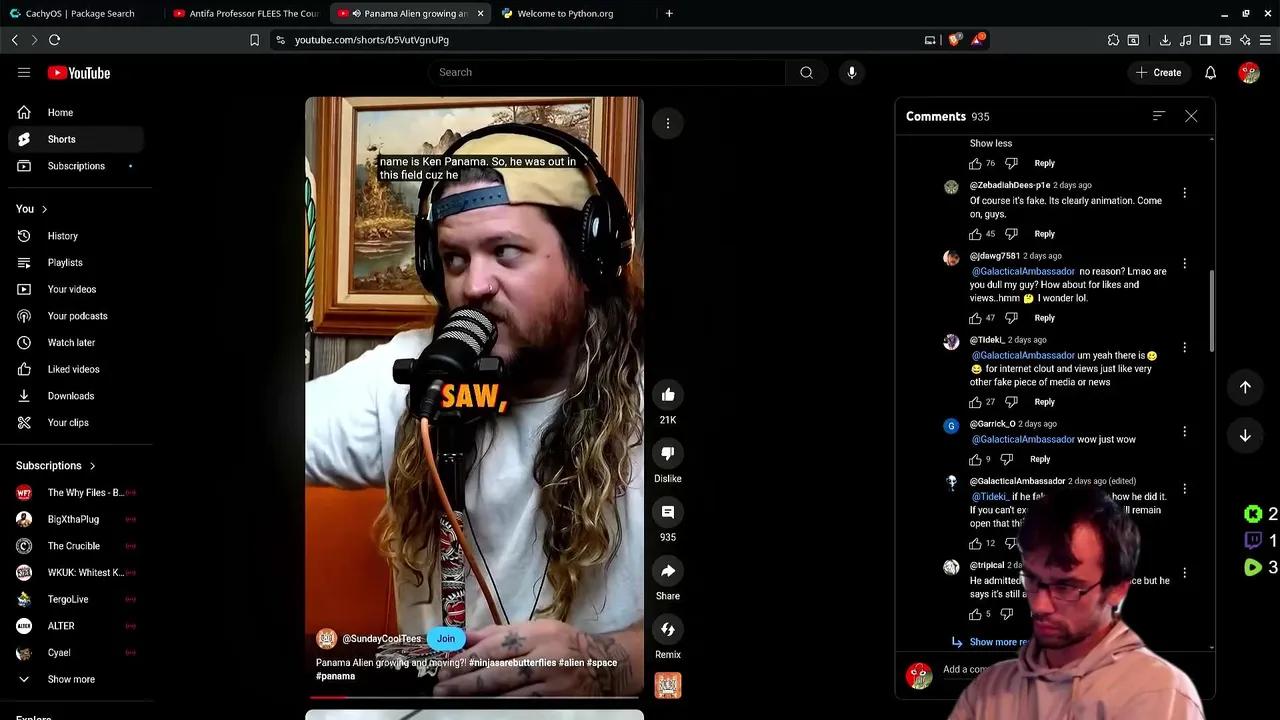The height and width of the screenshot is (720, 1280).
Task: Go to YouTube home via logo
Action: 78,73
